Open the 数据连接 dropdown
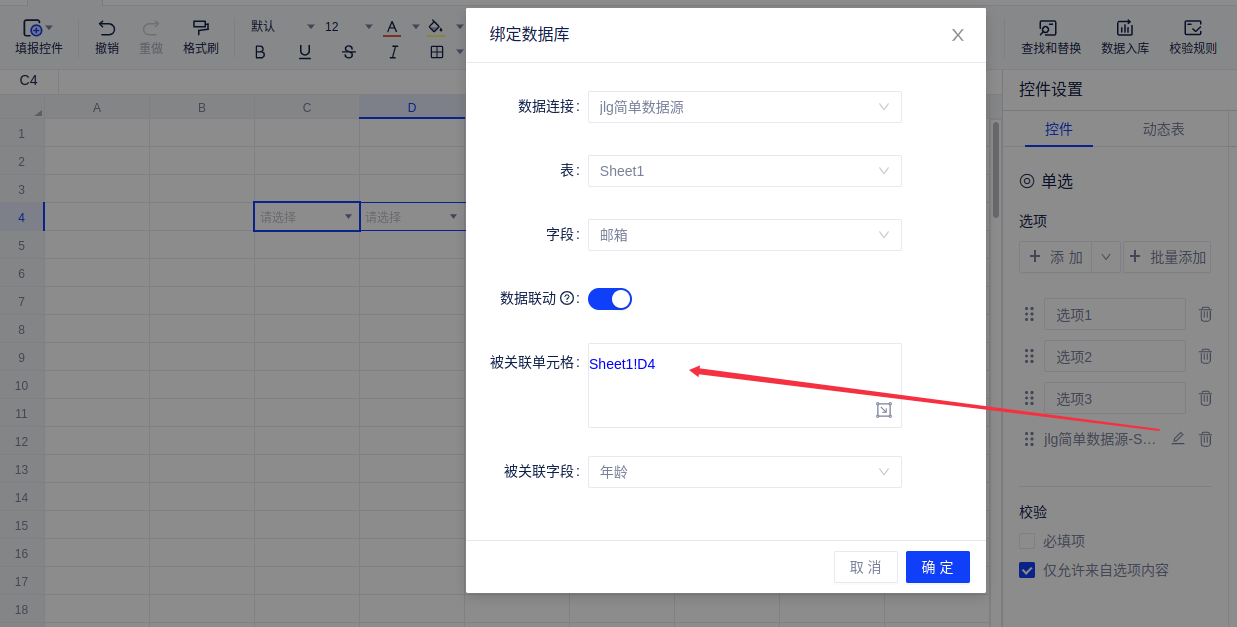The image size is (1237, 627). pyautogui.click(x=744, y=107)
